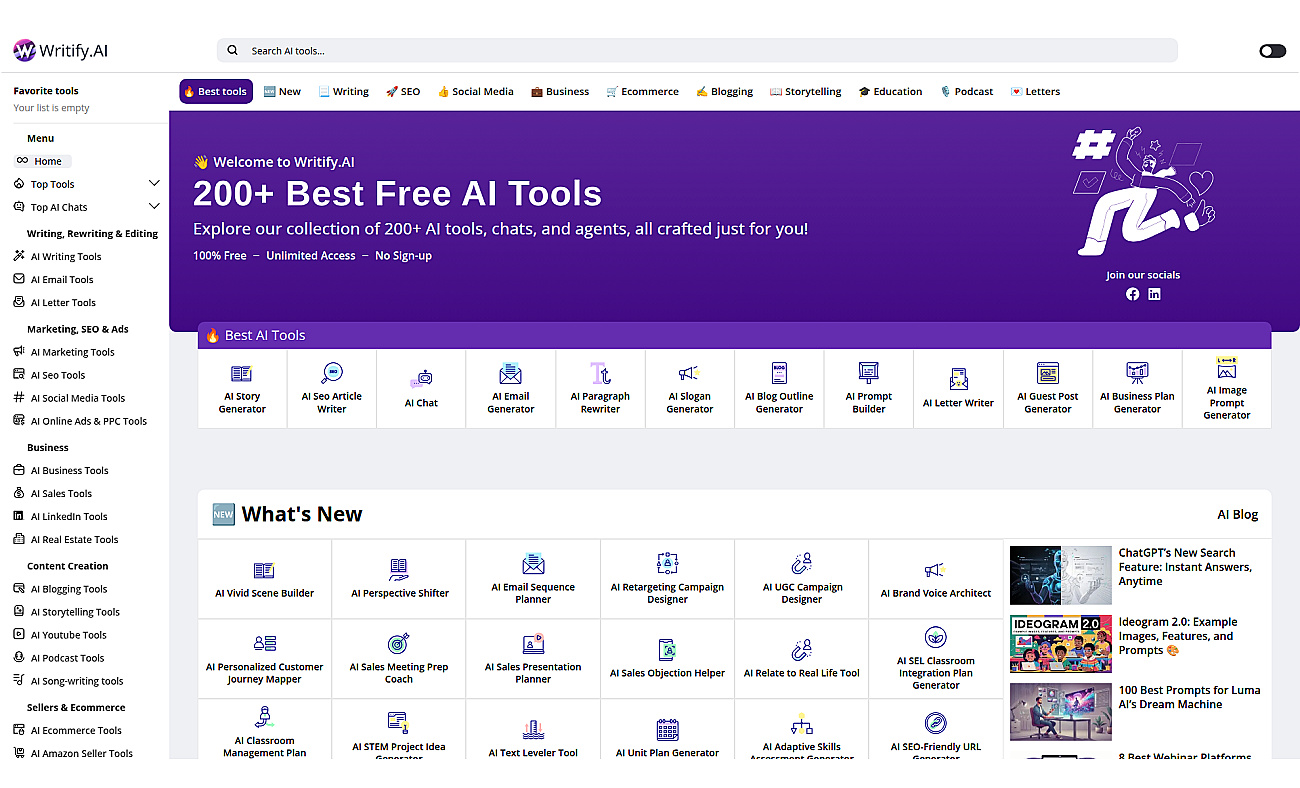The height and width of the screenshot is (788, 1300).
Task: Click the Search AI tools field
Action: (x=697, y=51)
